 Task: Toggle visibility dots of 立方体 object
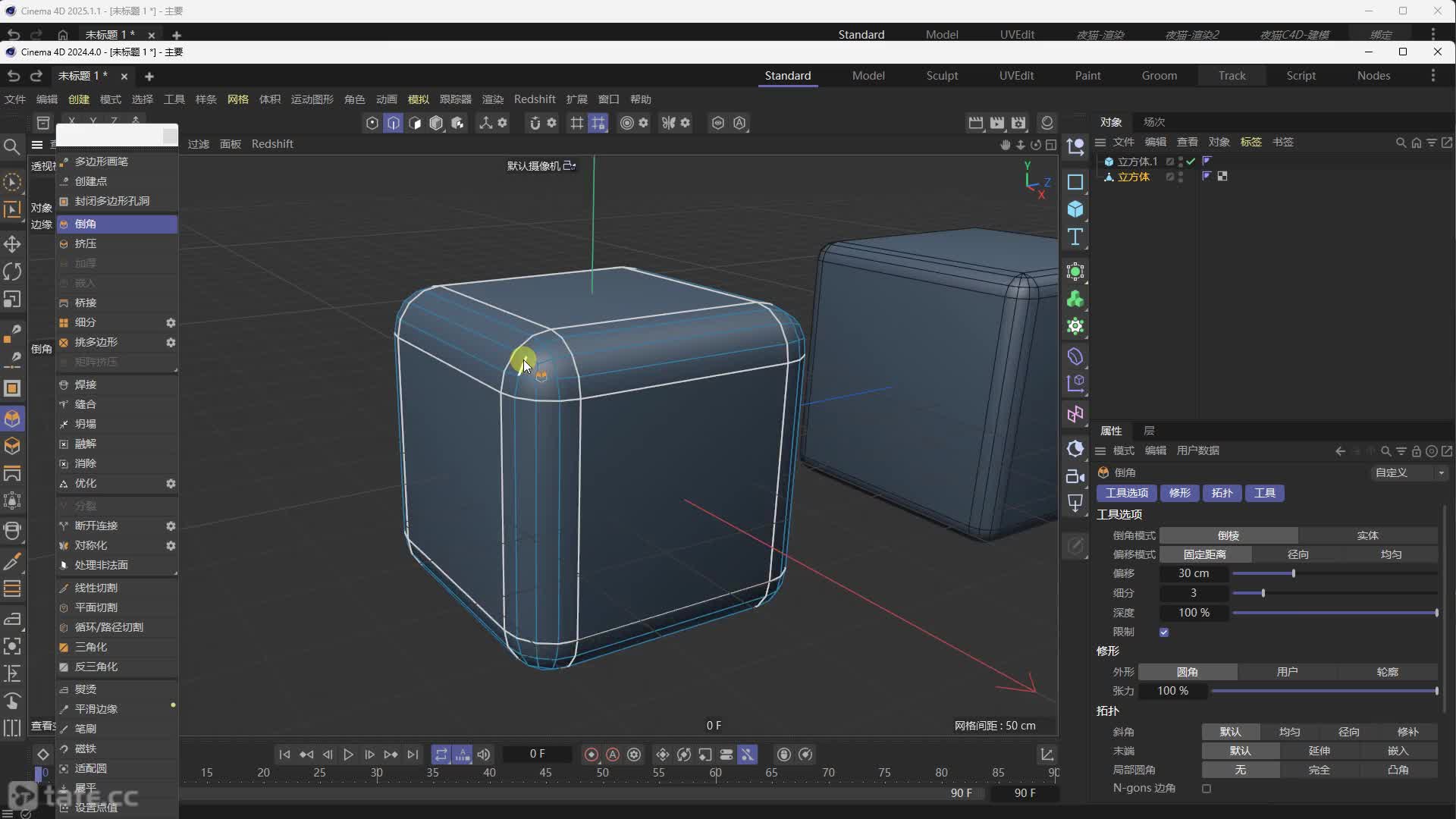pyautogui.click(x=1181, y=177)
